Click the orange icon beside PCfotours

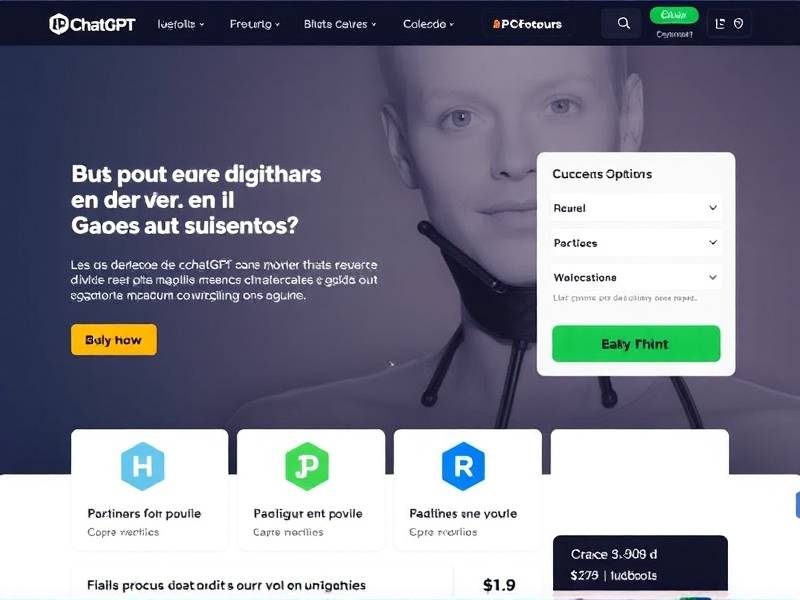pyautogui.click(x=496, y=24)
